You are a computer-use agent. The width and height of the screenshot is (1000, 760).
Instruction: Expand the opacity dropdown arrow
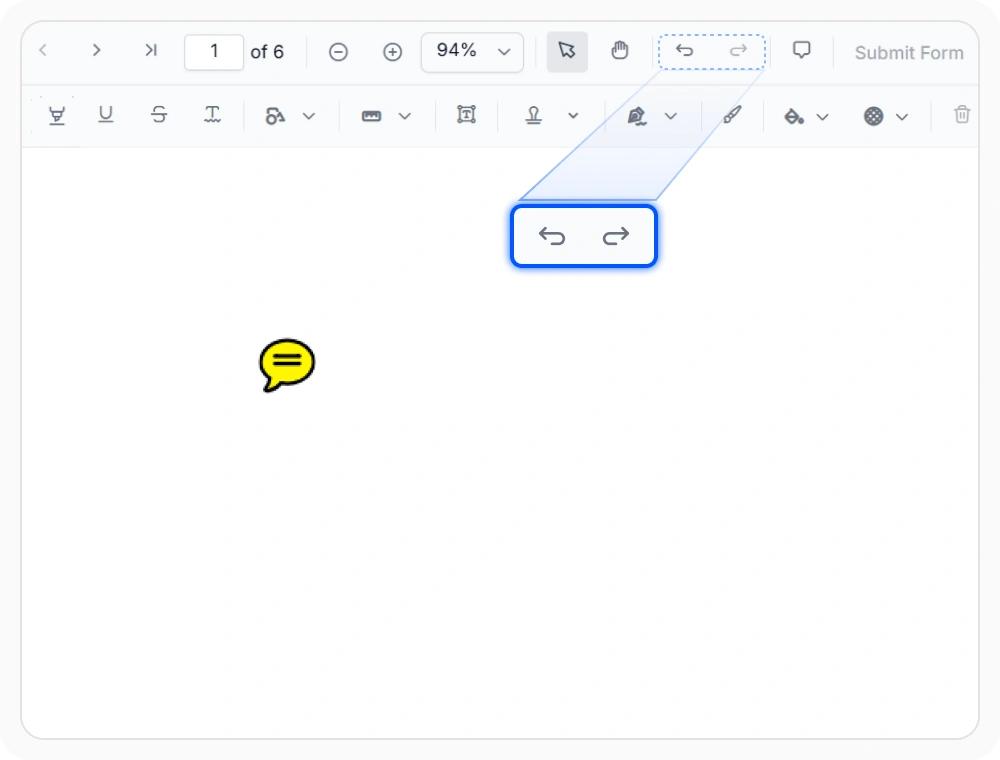[902, 117]
